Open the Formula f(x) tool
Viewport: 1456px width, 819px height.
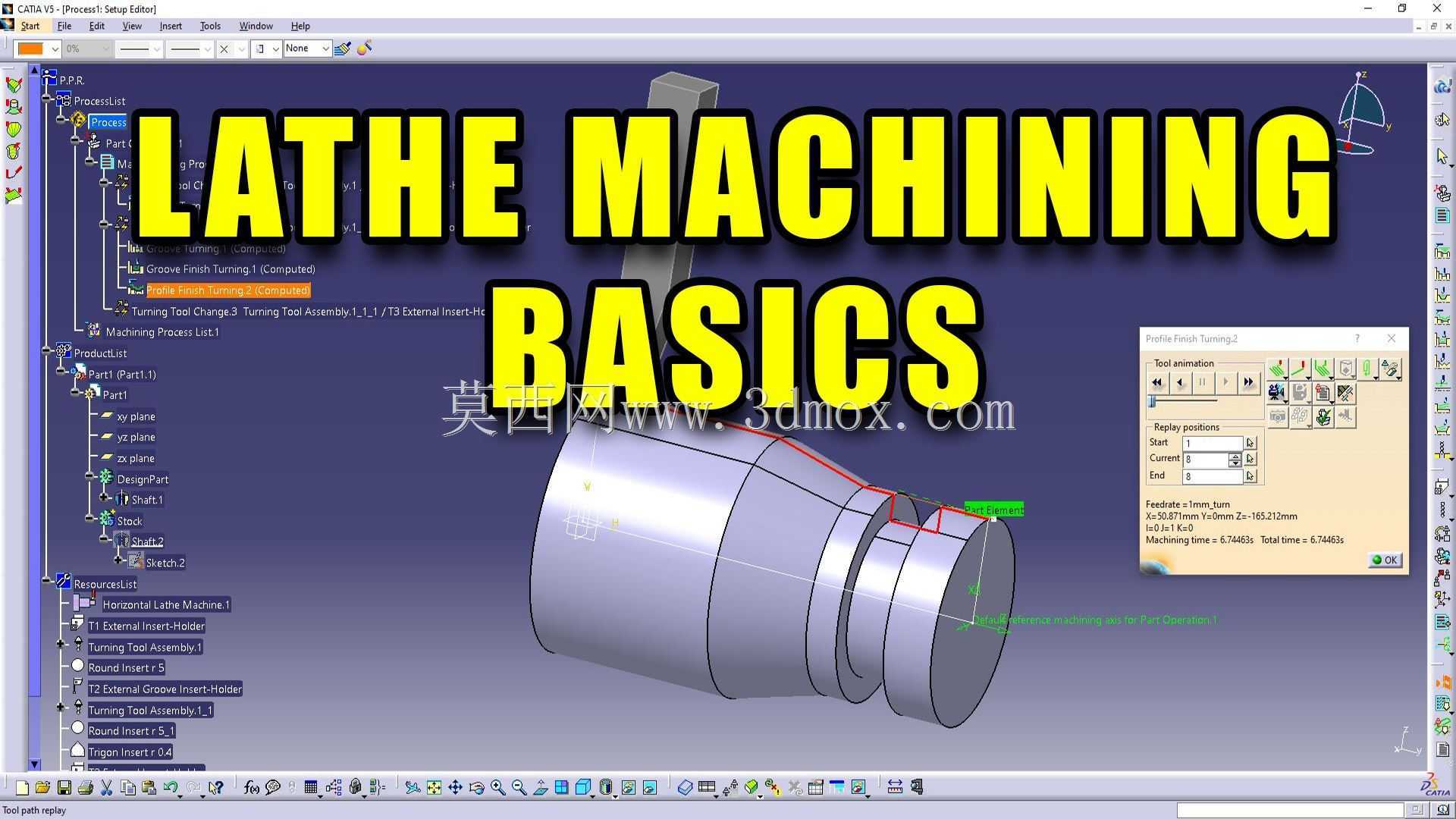click(x=252, y=788)
